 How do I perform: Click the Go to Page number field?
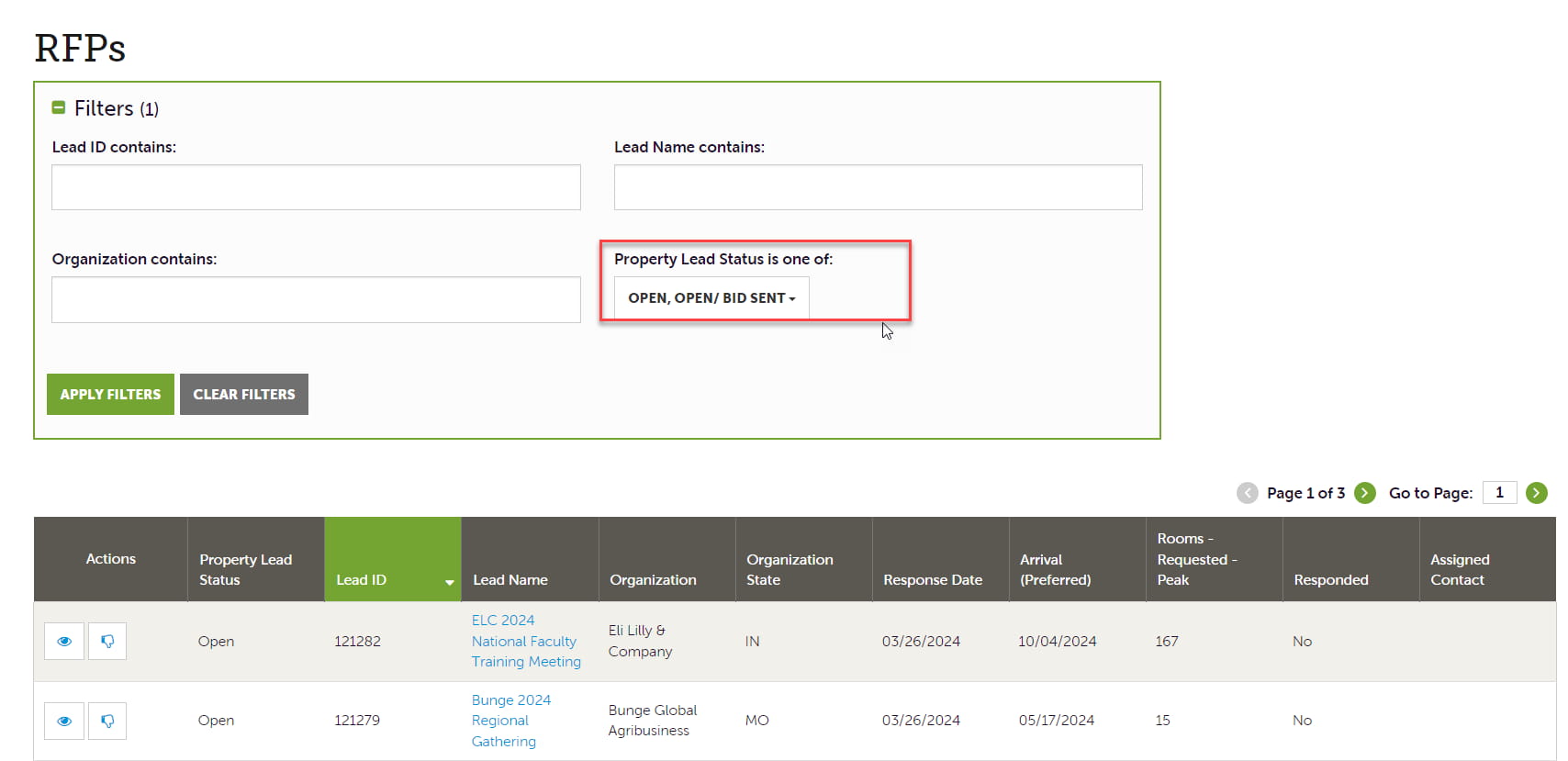pos(1499,492)
